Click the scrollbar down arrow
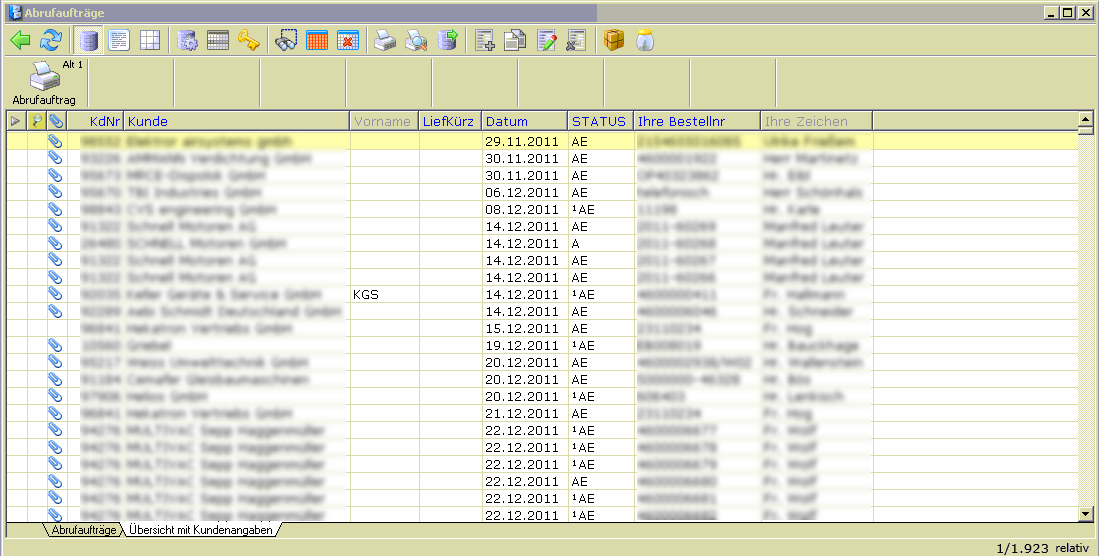Image resolution: width=1099 pixels, height=556 pixels. 1085,514
